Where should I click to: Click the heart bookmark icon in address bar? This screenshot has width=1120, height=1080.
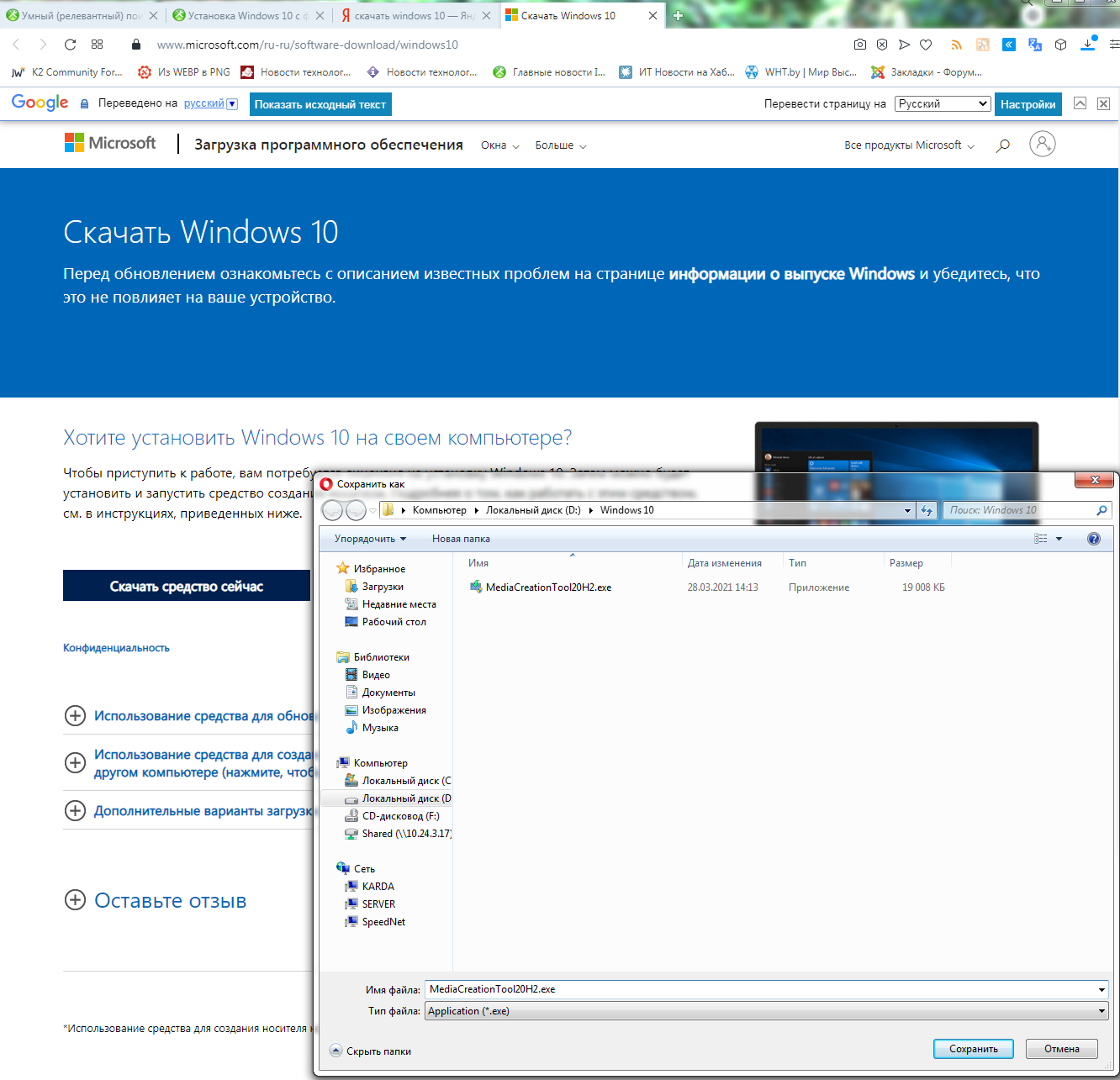tap(926, 45)
